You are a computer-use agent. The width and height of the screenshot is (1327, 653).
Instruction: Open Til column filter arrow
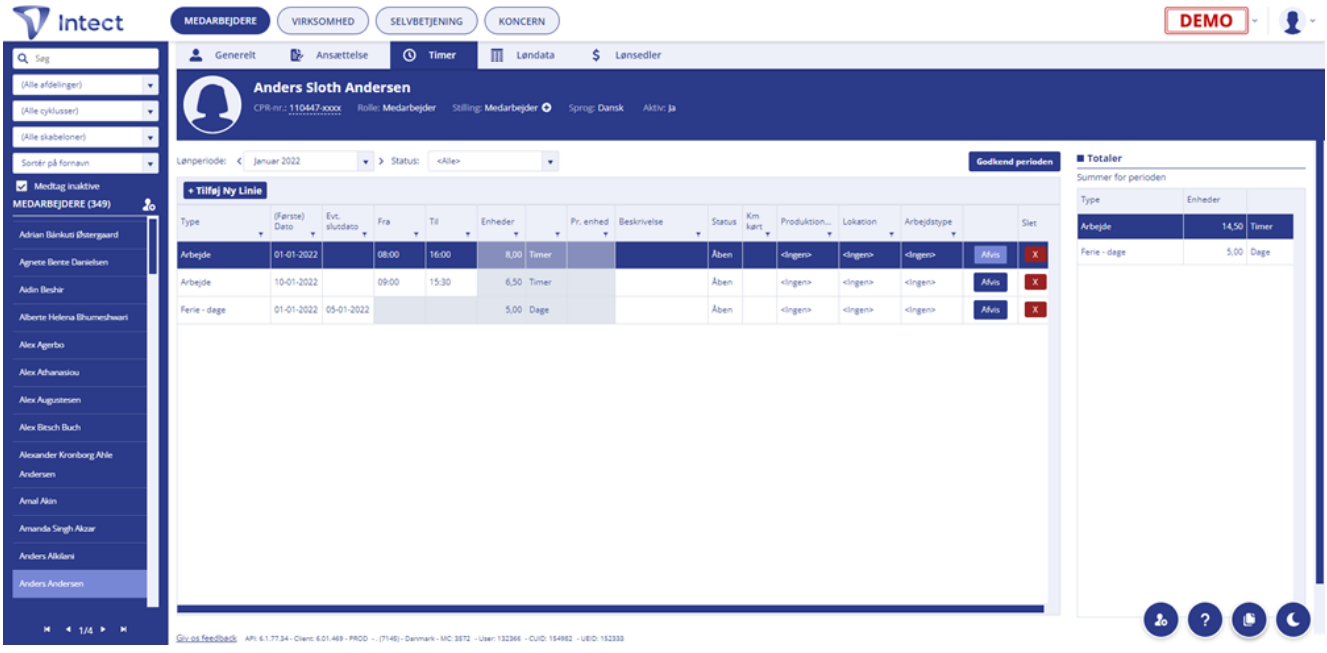tap(467, 234)
